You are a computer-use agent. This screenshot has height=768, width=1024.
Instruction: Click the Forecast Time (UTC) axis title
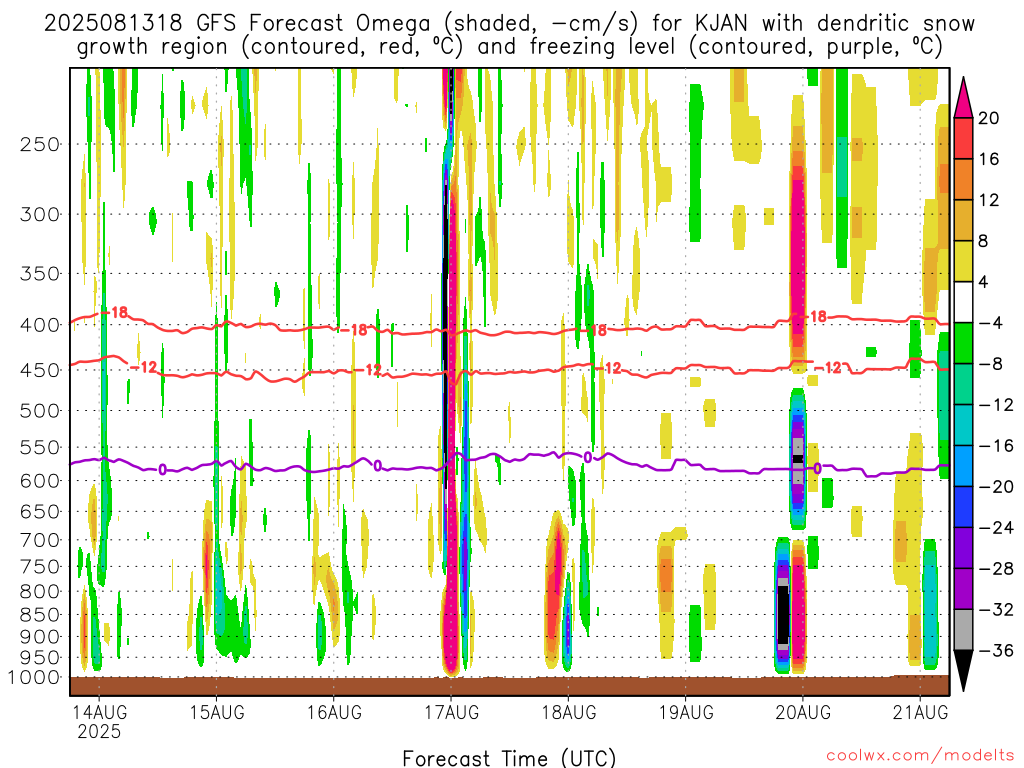pyautogui.click(x=509, y=758)
